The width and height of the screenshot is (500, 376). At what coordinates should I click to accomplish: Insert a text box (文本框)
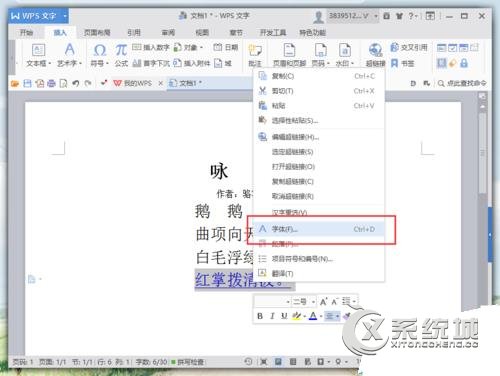click(x=38, y=55)
